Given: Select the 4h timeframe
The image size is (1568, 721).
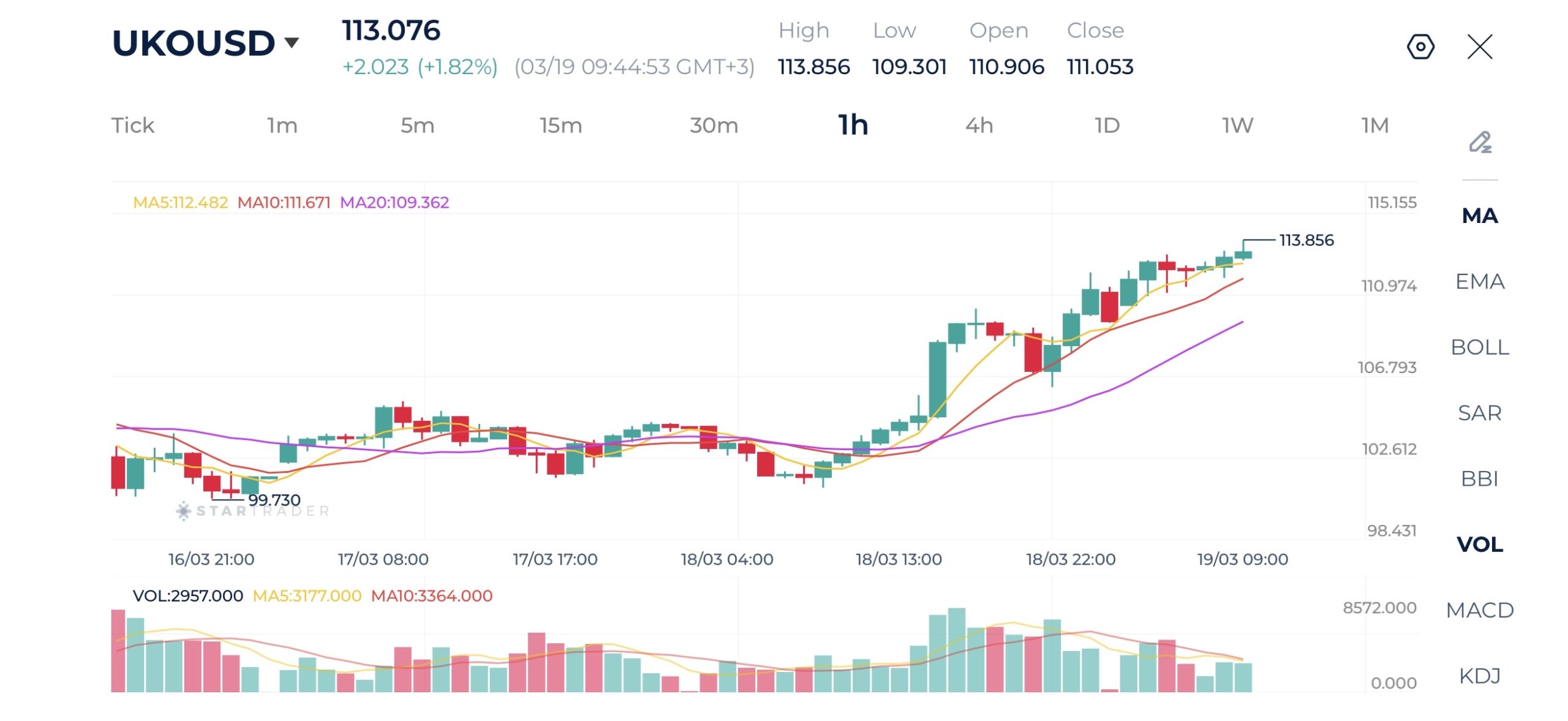Looking at the screenshot, I should point(979,126).
